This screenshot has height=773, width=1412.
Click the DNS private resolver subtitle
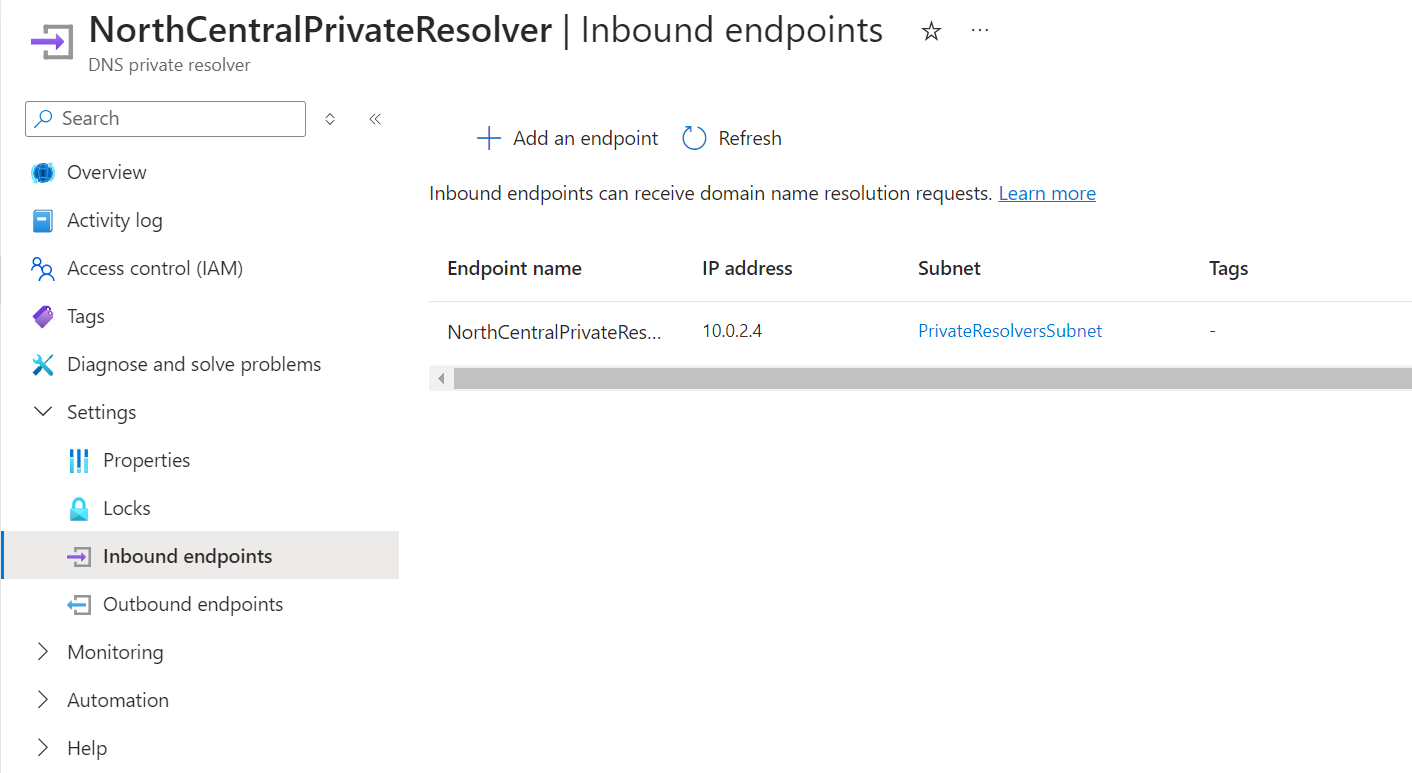pos(169,65)
